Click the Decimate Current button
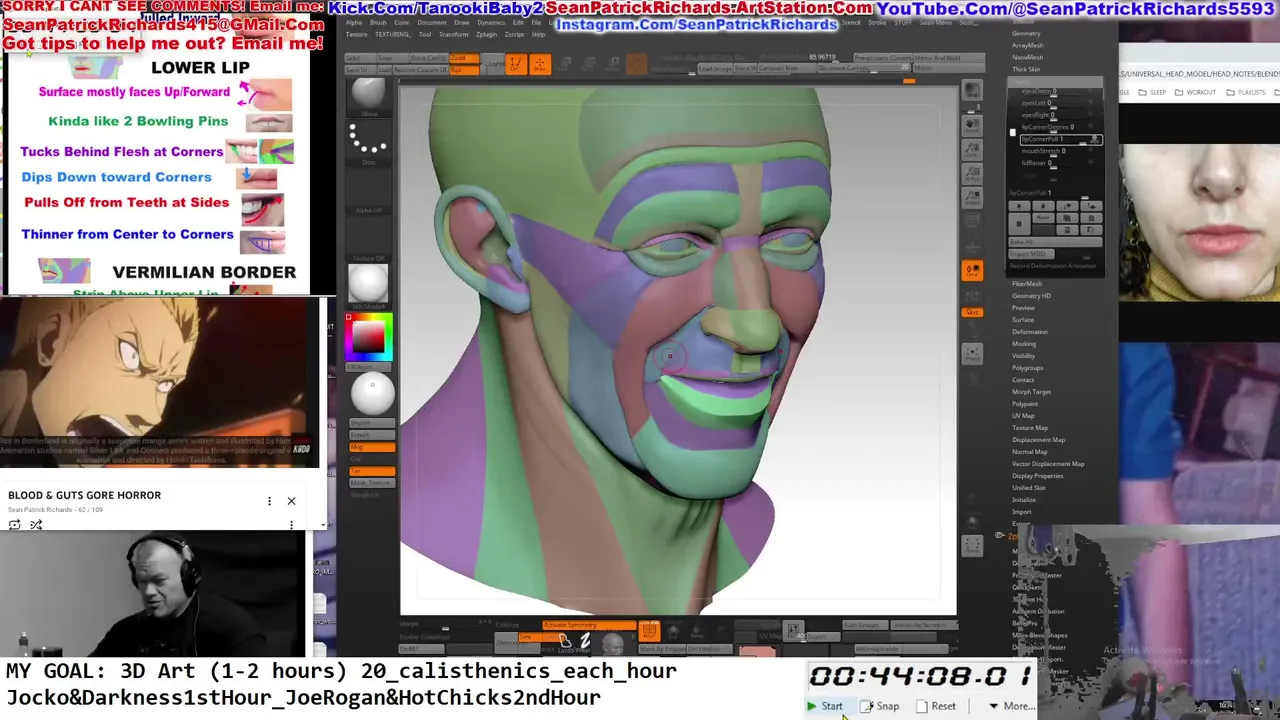 [863, 68]
